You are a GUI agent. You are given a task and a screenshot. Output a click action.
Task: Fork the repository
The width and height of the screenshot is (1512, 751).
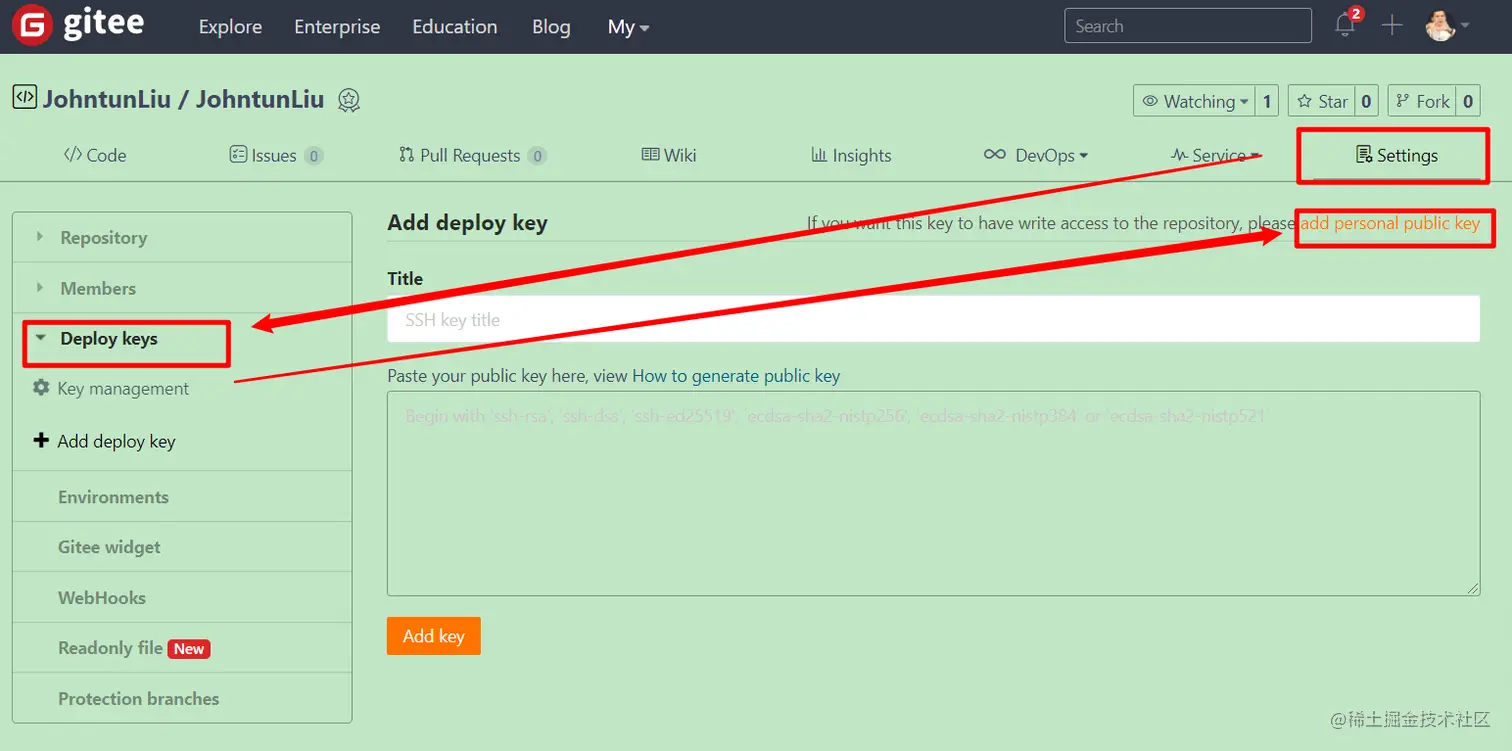click(1422, 101)
